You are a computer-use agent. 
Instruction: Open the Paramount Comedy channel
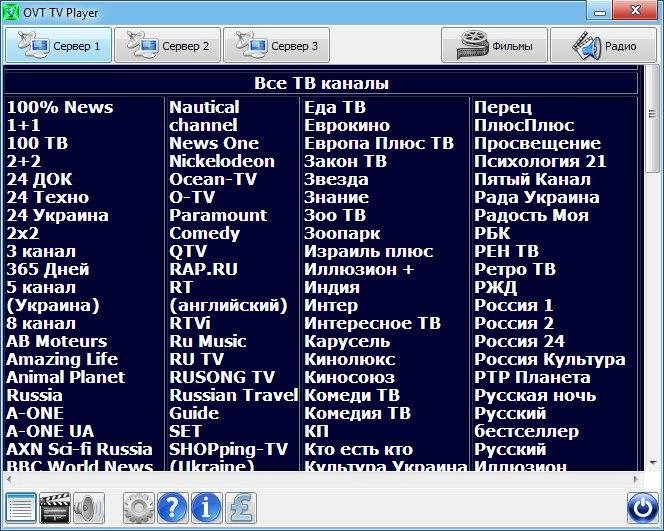(218, 224)
